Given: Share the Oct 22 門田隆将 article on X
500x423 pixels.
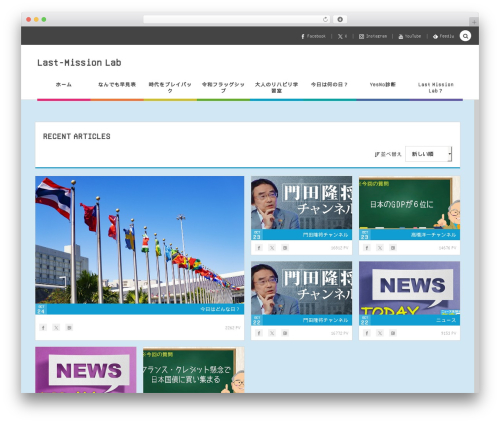Looking at the screenshot, I should 272,333.
